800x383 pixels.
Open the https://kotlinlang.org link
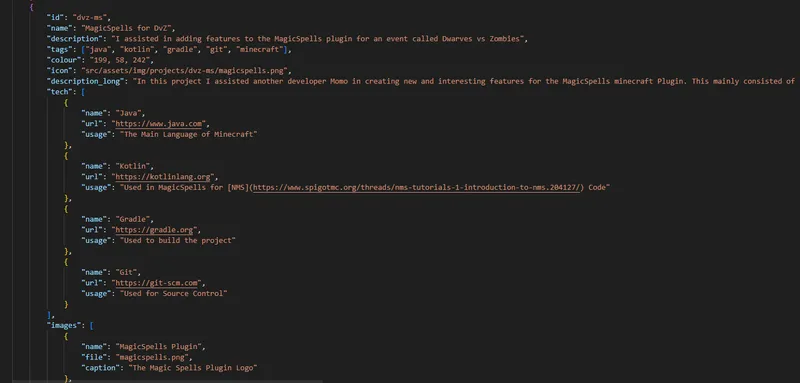163,177
